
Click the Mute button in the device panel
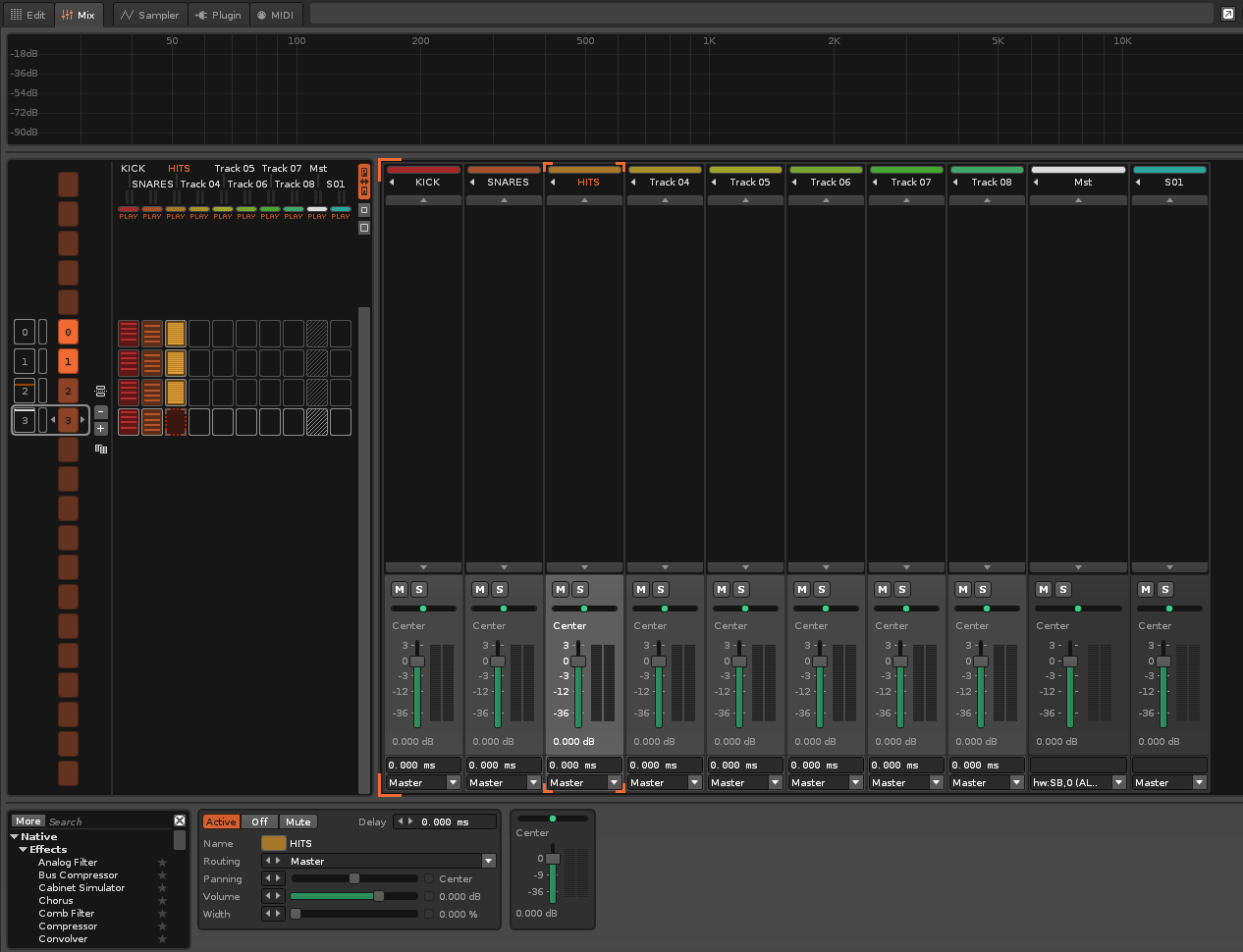(x=298, y=822)
